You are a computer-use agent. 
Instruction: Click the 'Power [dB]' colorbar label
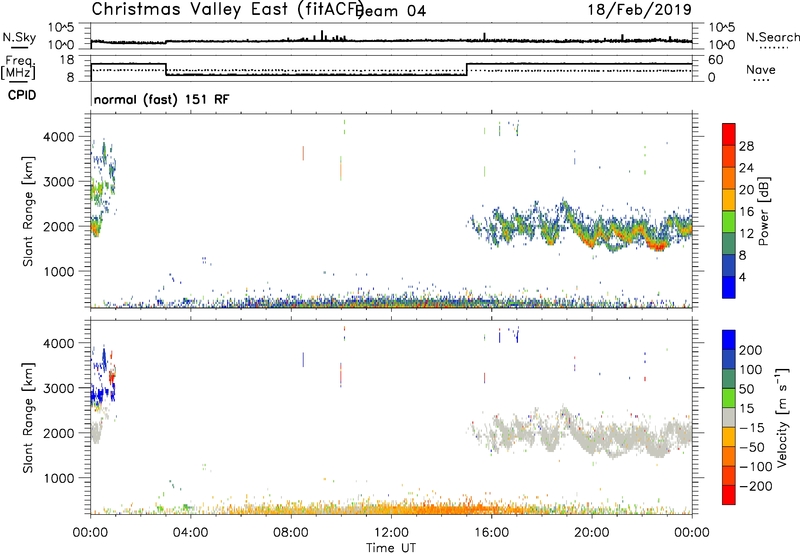[x=763, y=211]
